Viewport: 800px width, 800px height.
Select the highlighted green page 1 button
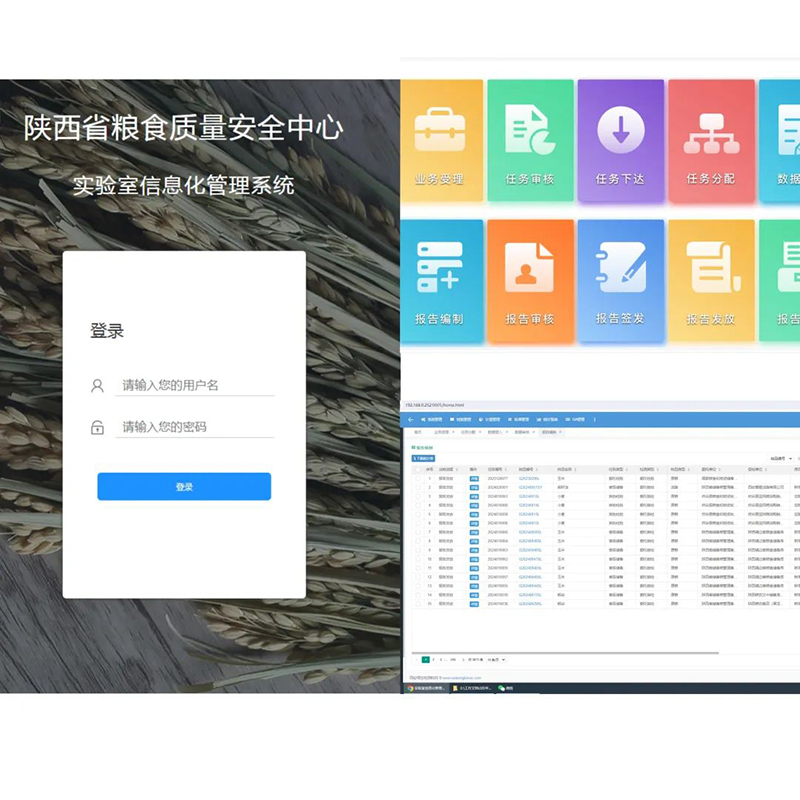pyautogui.click(x=426, y=660)
